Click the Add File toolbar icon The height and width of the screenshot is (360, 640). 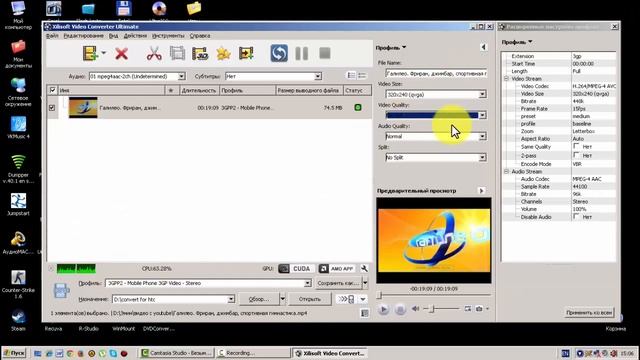coord(90,53)
